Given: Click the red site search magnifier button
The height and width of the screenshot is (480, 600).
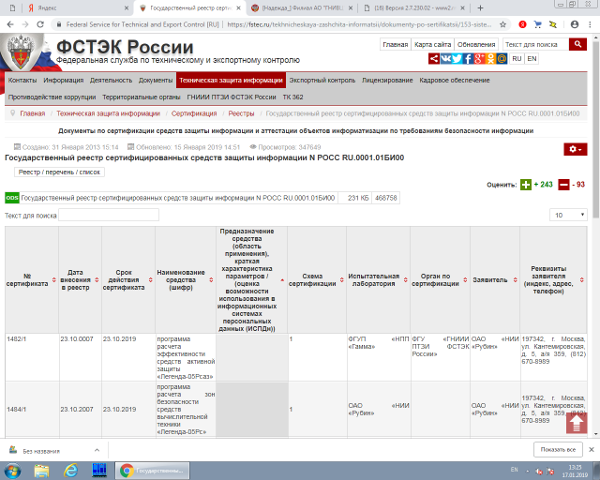Looking at the screenshot, I should [578, 44].
